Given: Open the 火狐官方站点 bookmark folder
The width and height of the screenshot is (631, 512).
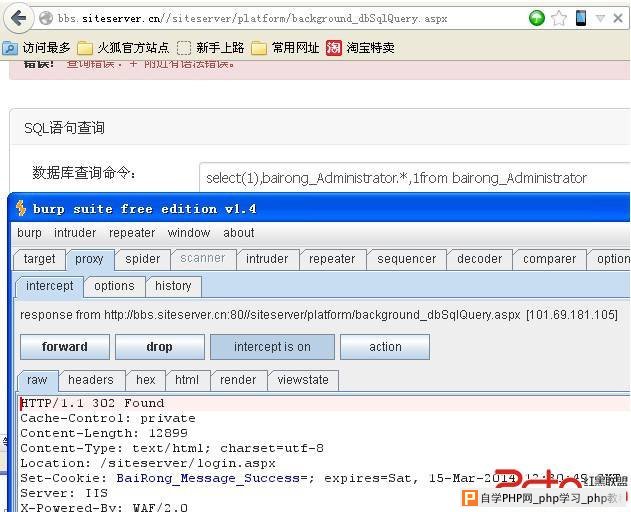Looking at the screenshot, I should [123, 48].
